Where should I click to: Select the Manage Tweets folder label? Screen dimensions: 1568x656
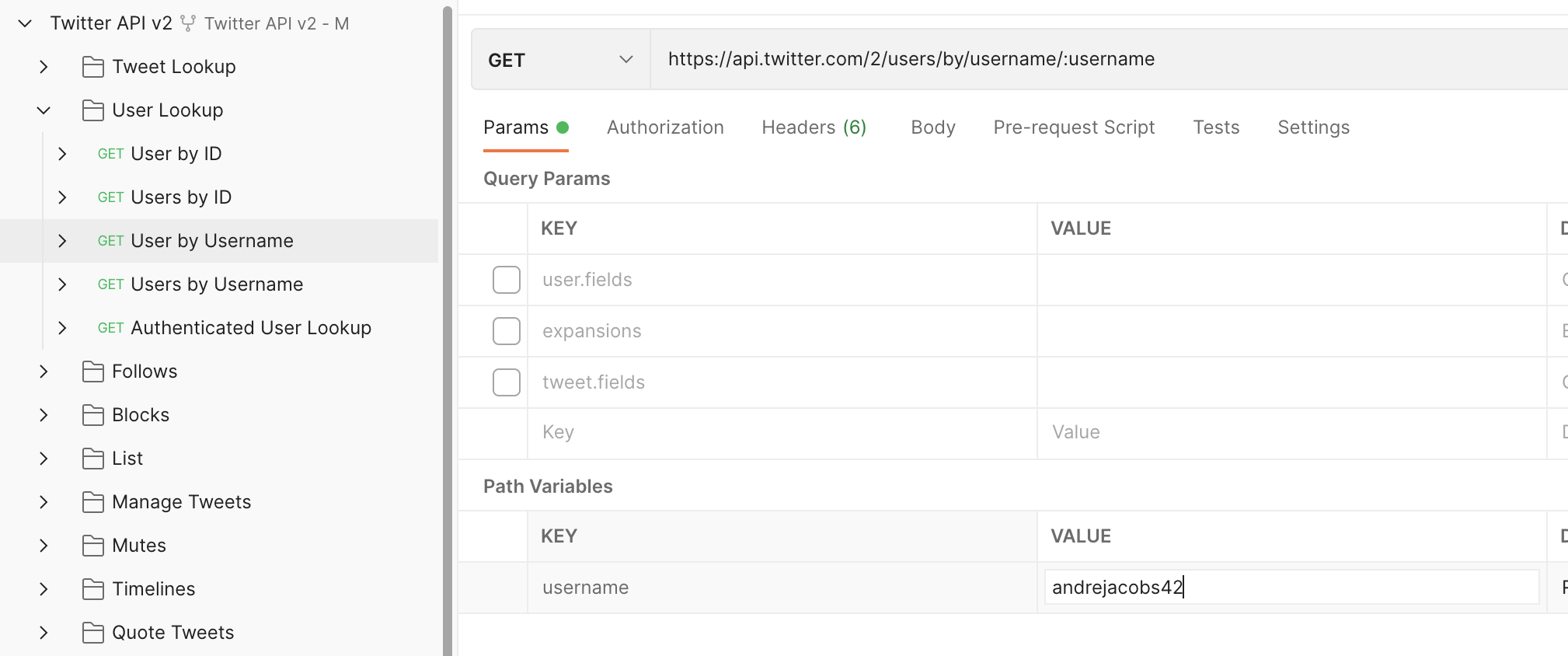click(182, 502)
